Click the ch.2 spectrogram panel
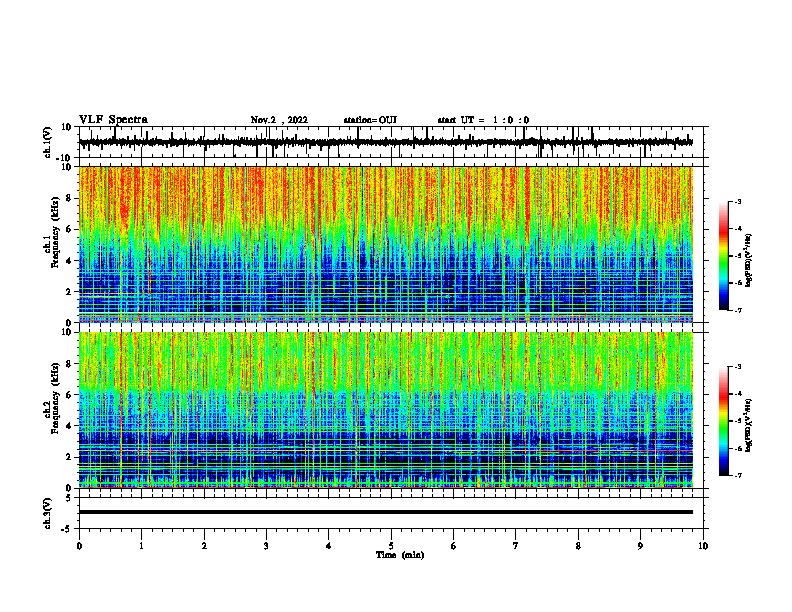 (x=385, y=410)
